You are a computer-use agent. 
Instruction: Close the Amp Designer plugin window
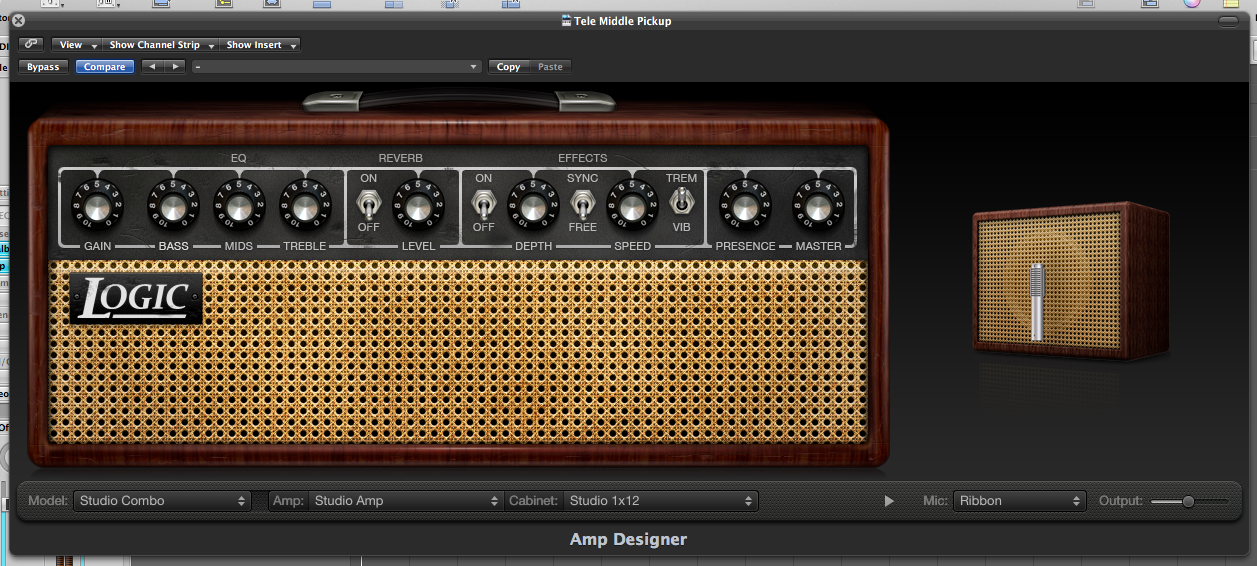[18, 20]
